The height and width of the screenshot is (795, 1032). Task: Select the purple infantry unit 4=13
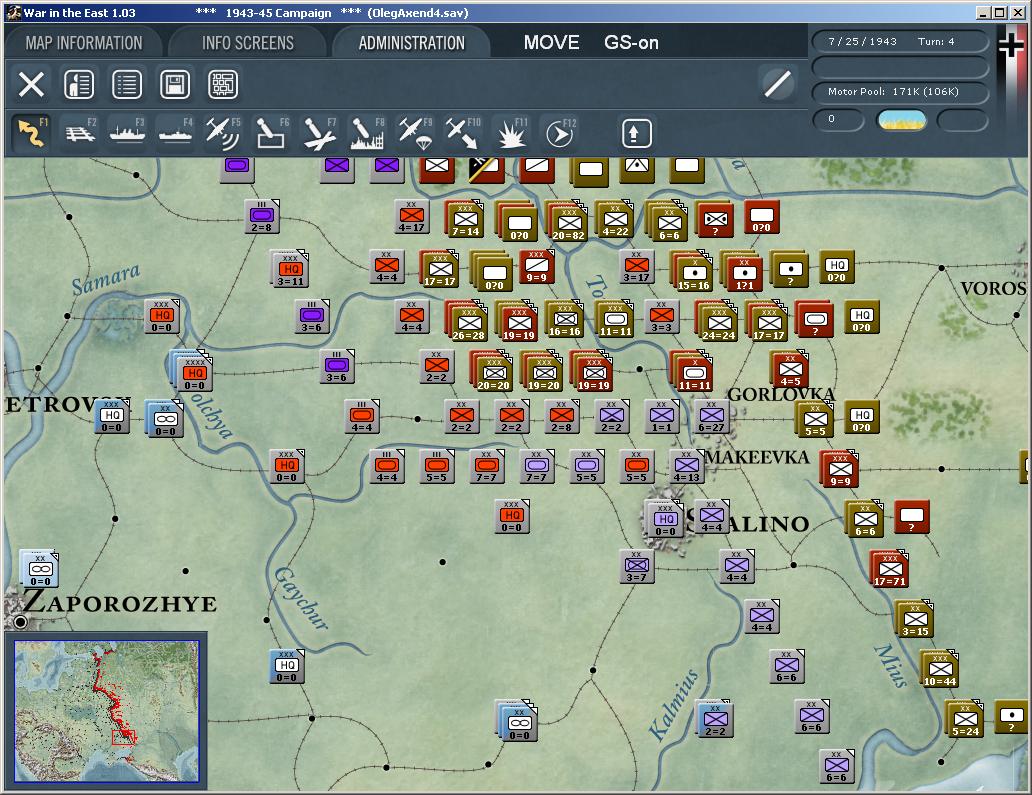click(x=686, y=466)
